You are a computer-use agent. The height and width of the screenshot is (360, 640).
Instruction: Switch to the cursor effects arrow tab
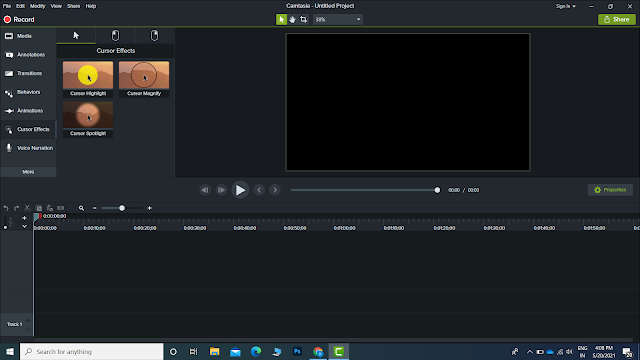click(76, 36)
